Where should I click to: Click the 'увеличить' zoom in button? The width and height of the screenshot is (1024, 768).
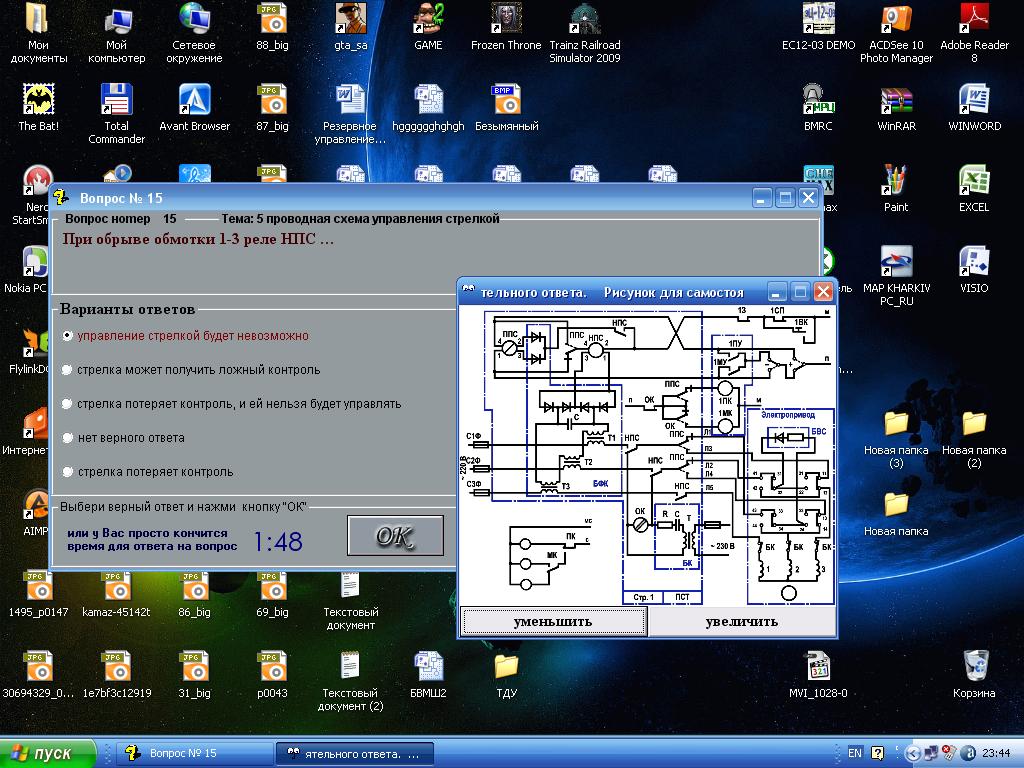click(741, 621)
